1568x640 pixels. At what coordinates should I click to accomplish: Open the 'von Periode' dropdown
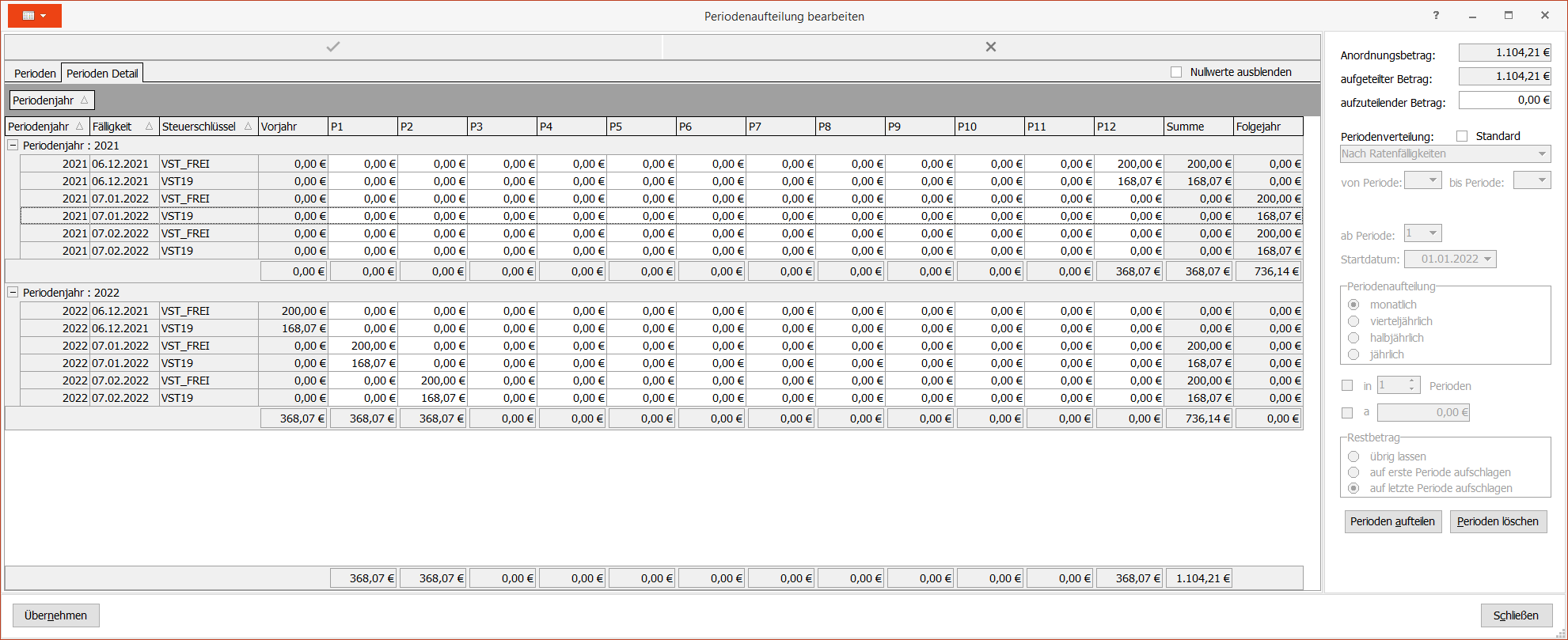coord(1423,180)
